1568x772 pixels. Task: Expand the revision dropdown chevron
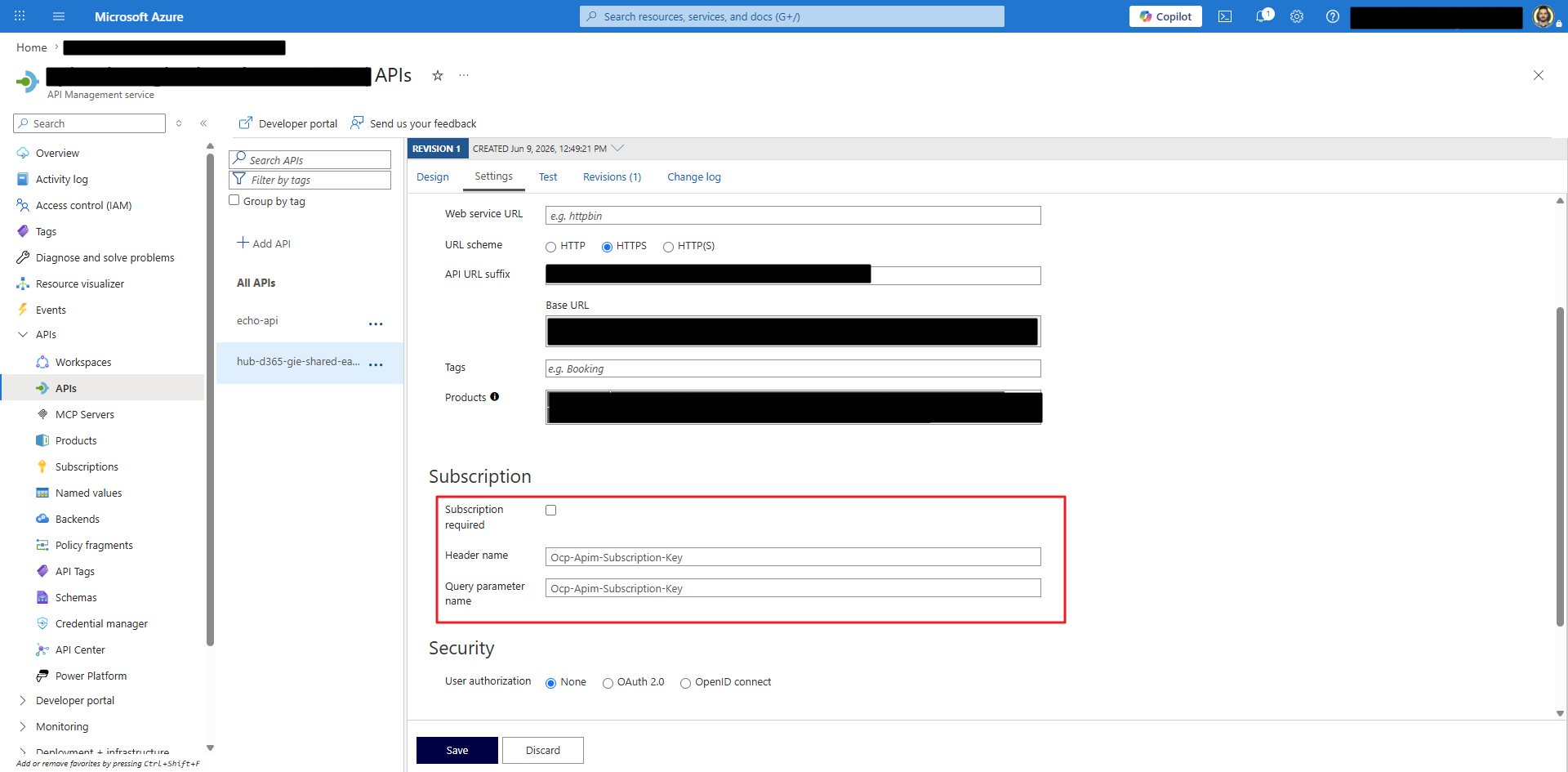[x=617, y=148]
